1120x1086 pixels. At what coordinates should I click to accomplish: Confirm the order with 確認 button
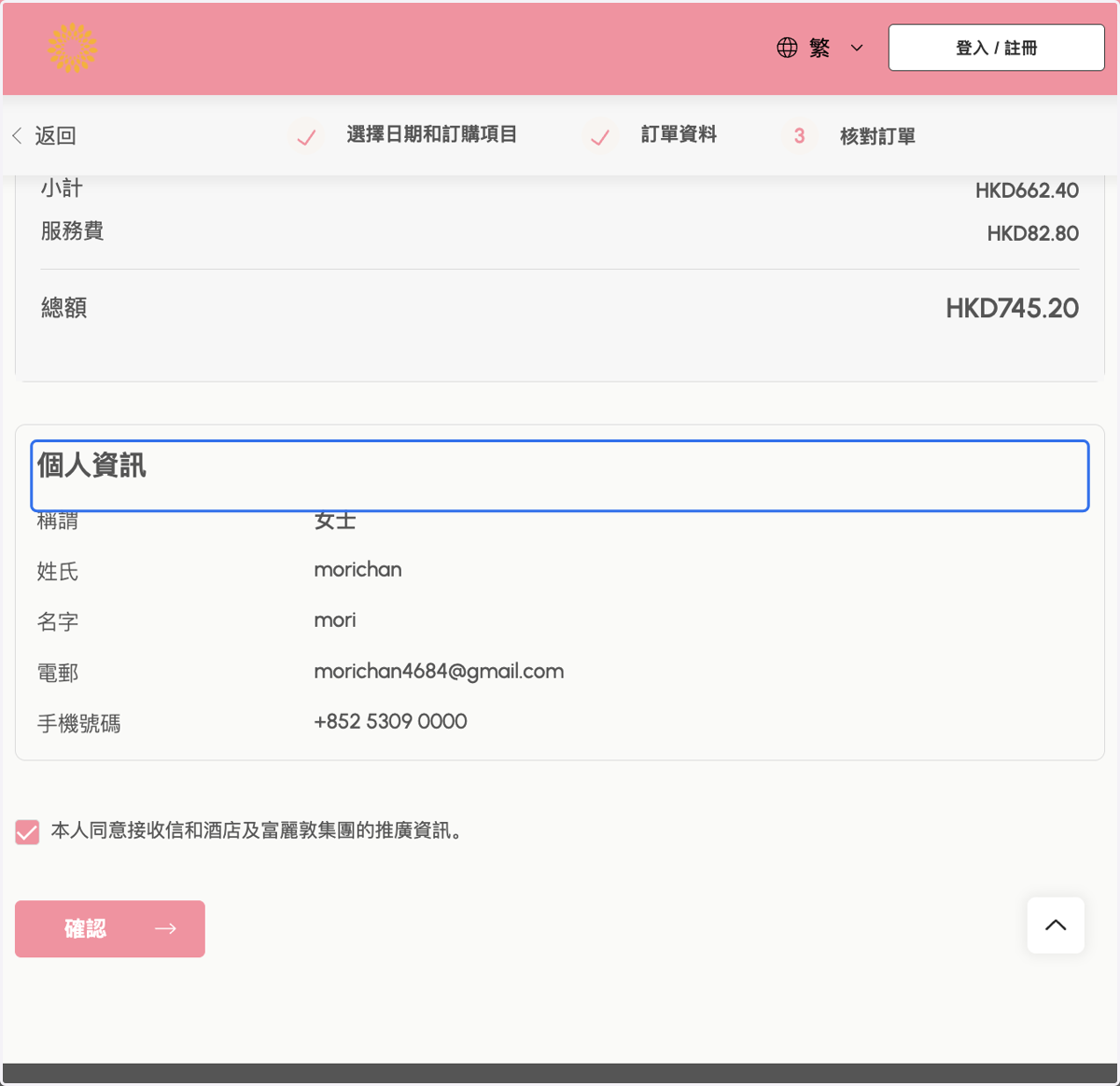coord(110,928)
